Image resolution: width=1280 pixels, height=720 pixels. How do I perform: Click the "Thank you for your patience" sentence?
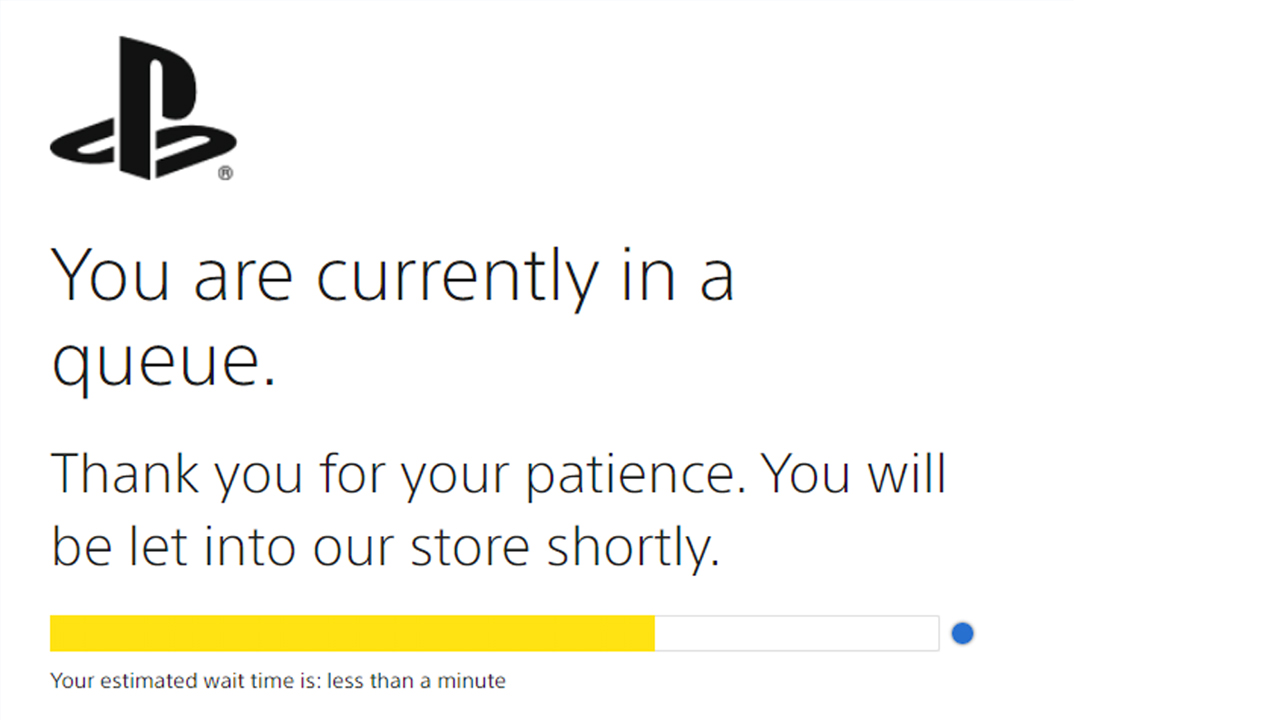coord(400,473)
